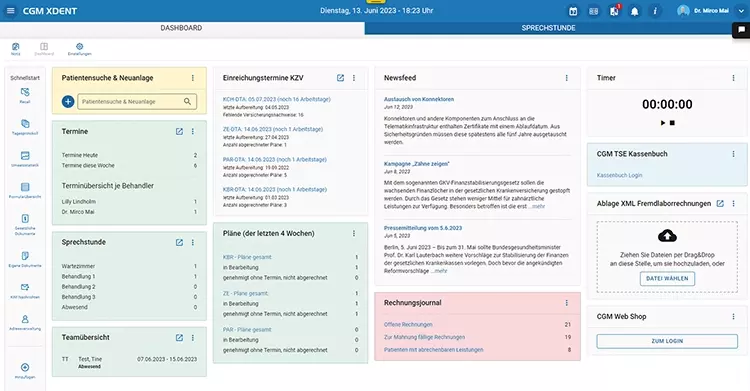
Task: Click the magnifier search icon
Action: pos(188,101)
